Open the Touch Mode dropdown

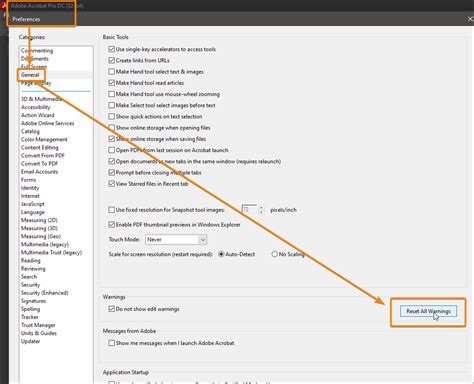(x=176, y=239)
